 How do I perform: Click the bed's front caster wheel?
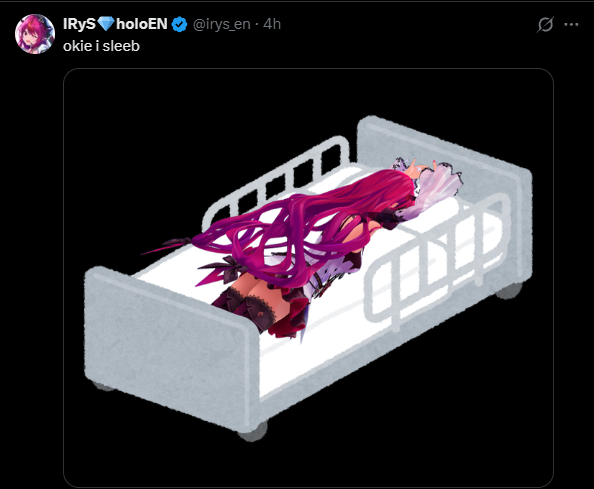coord(254,432)
